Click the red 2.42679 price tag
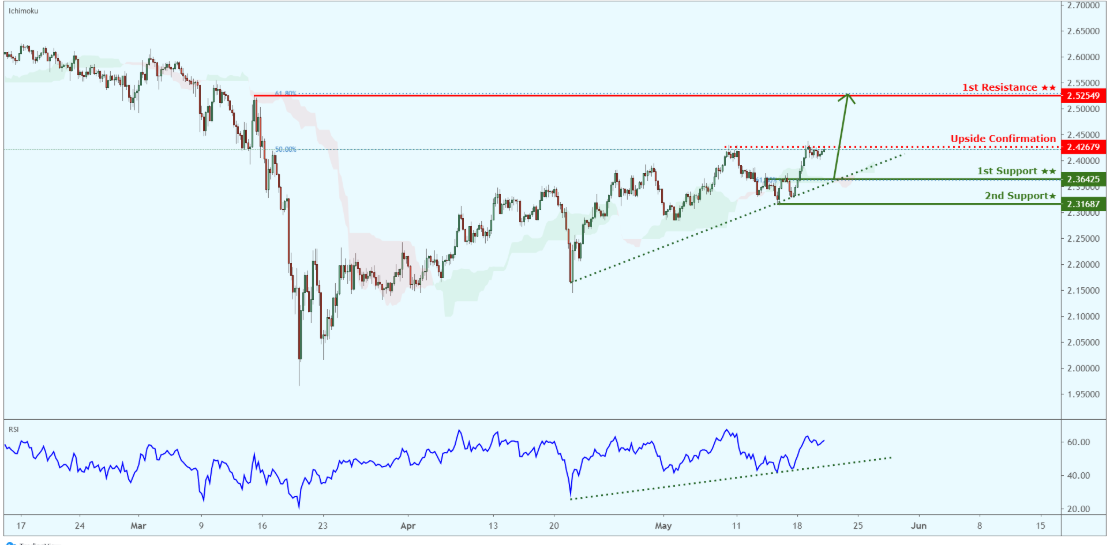The height and width of the screenshot is (545, 1110). 1086,147
